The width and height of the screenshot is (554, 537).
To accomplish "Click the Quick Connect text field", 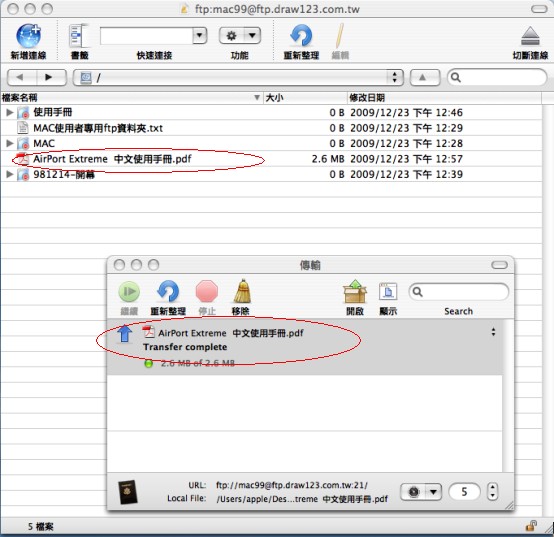I will 146,36.
